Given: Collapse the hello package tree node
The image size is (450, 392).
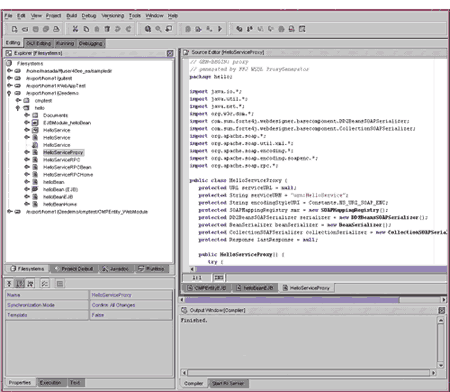Looking at the screenshot, I should click(x=18, y=108).
